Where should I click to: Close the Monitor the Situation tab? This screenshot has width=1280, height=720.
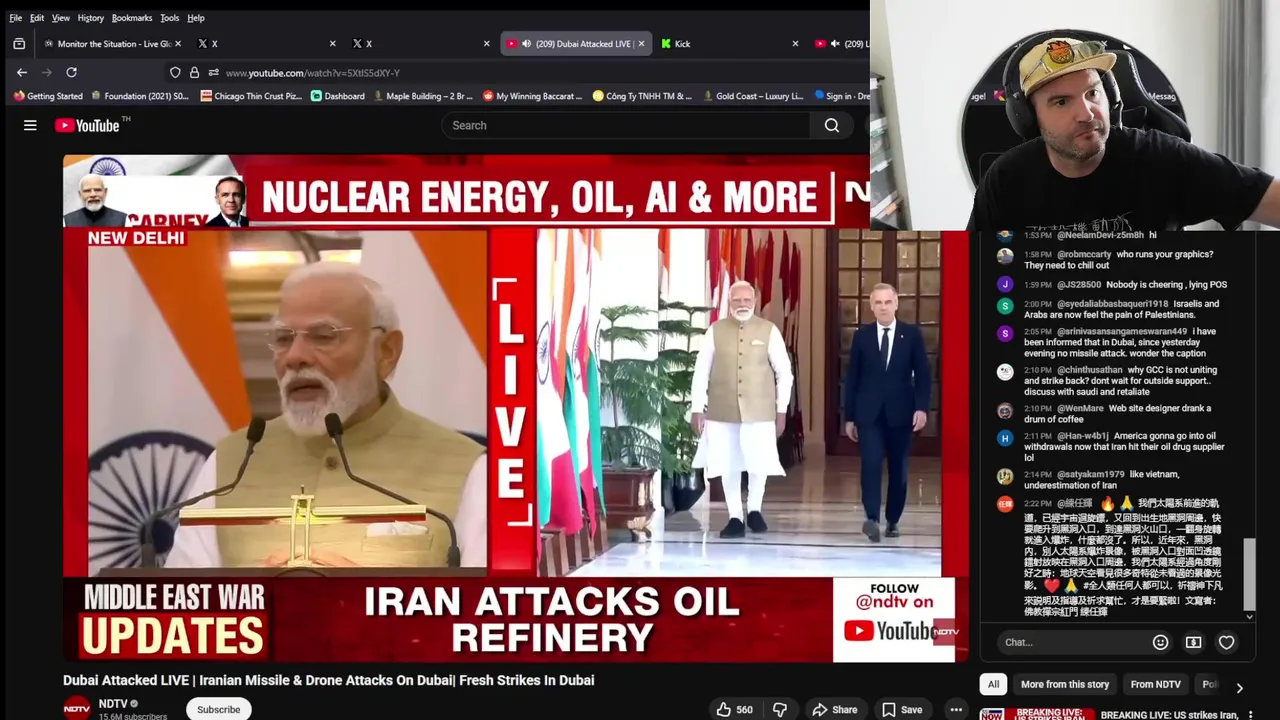coord(178,44)
